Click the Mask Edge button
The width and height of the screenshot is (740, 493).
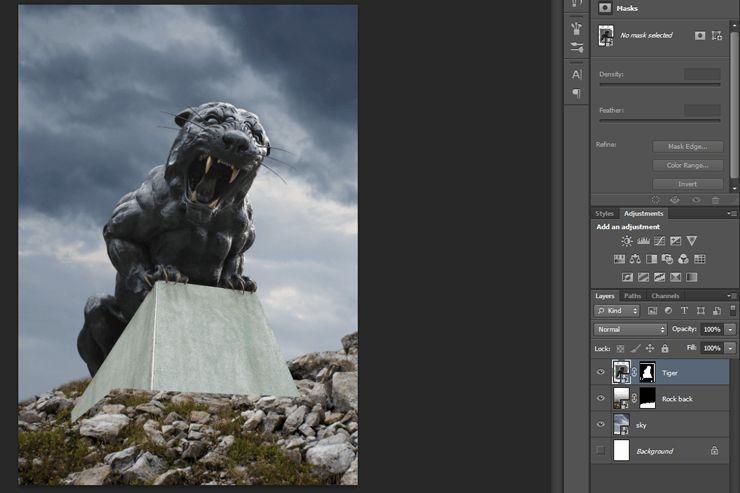(687, 147)
